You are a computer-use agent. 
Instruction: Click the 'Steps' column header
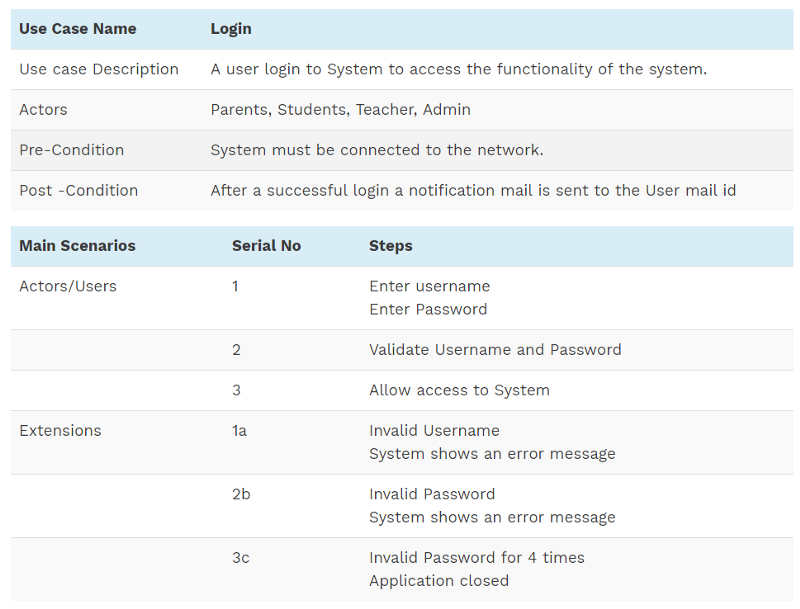tap(390, 245)
